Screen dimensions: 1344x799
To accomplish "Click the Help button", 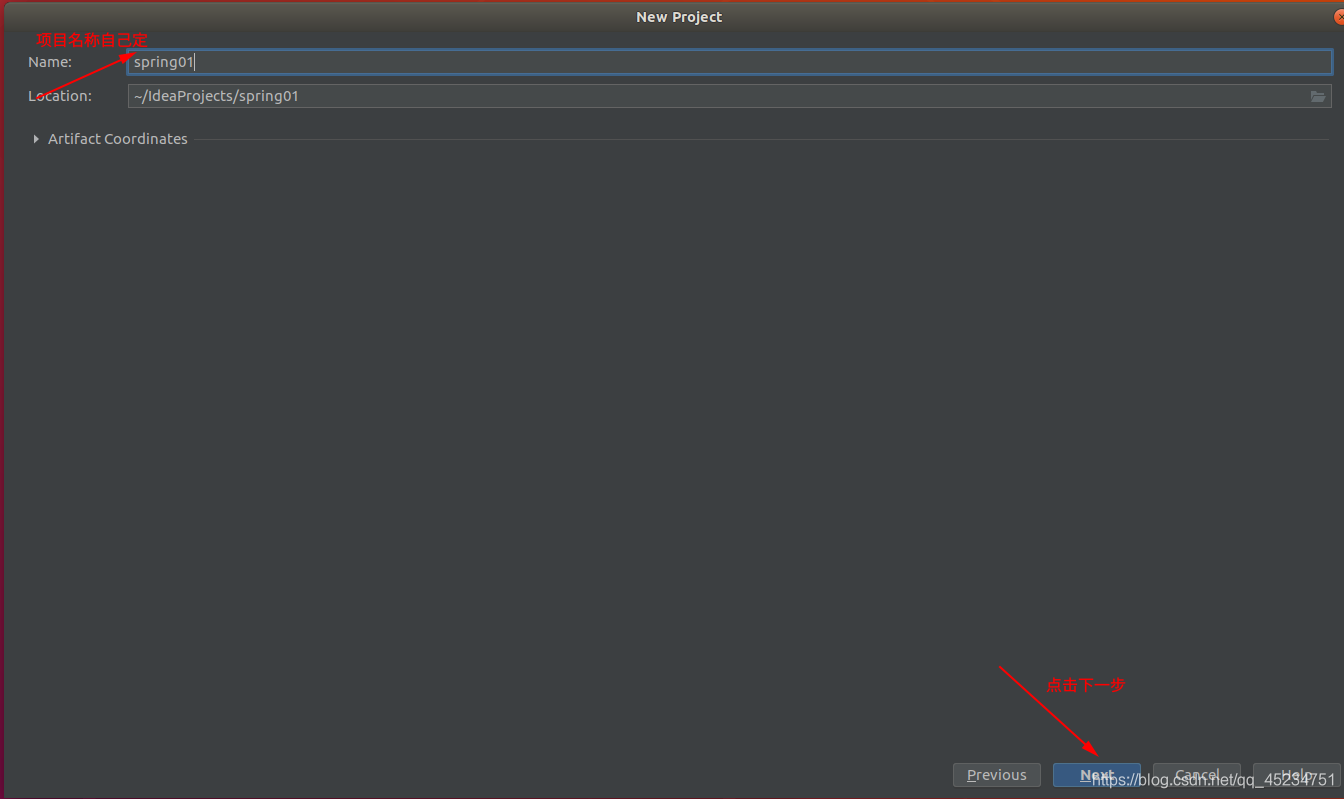I will 1297,775.
